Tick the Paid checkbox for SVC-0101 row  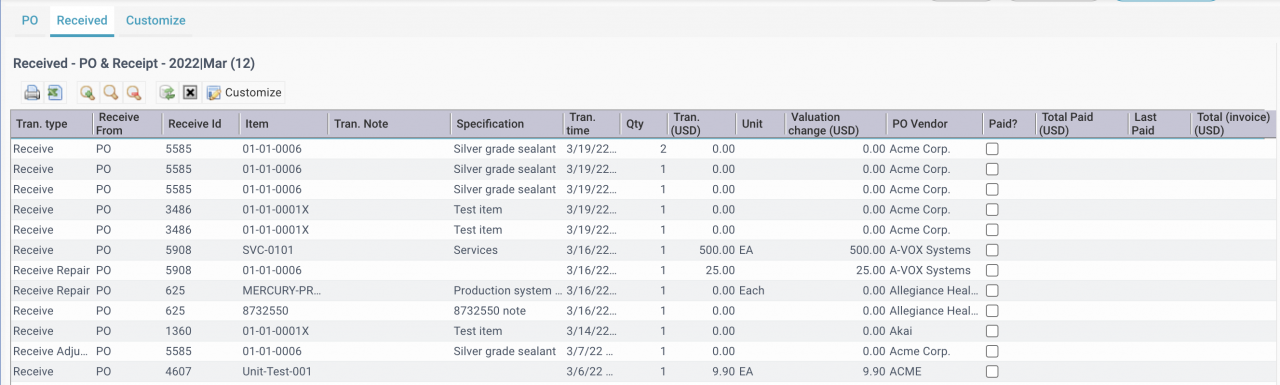(992, 250)
